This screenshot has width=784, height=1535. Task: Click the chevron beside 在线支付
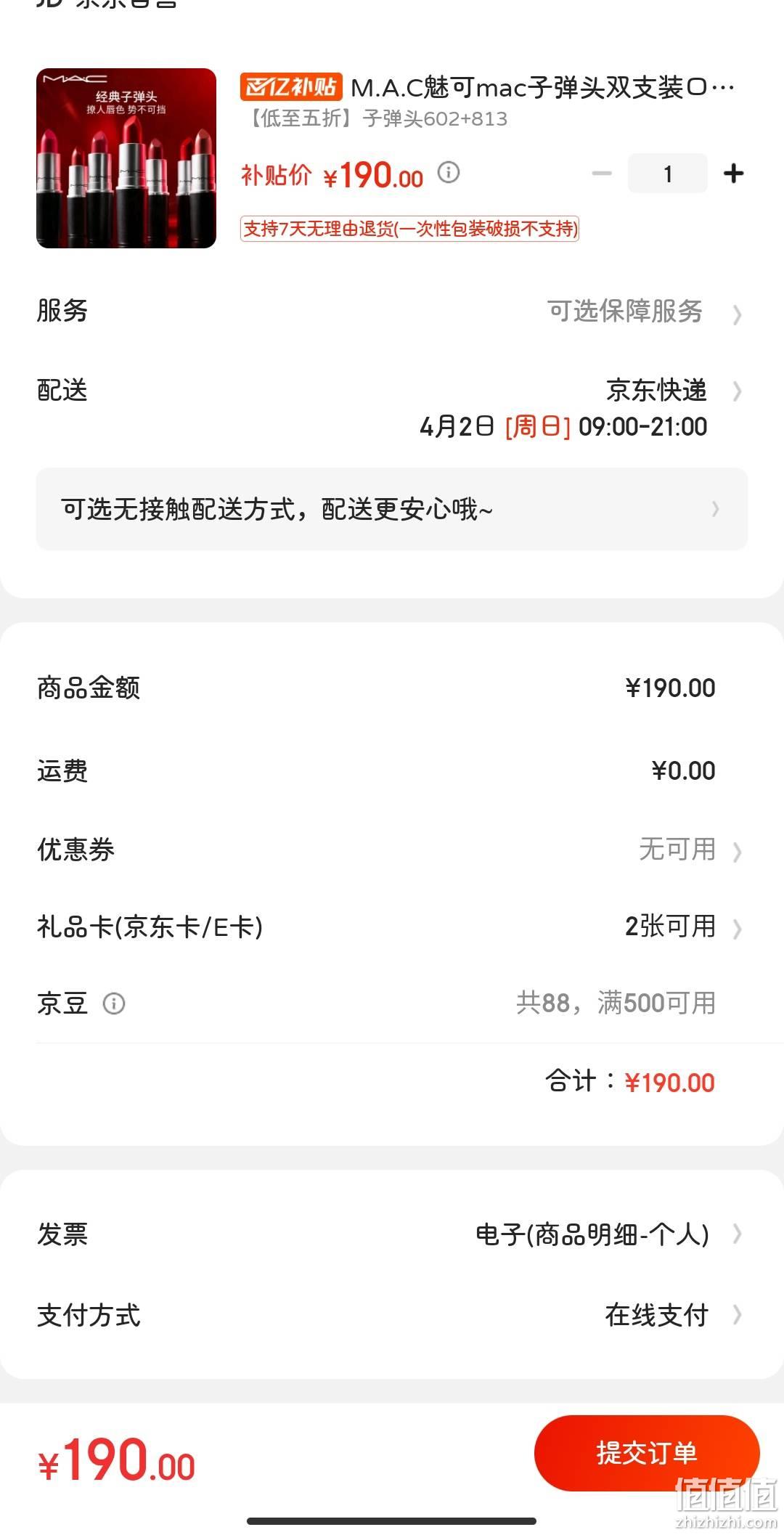(x=737, y=1315)
